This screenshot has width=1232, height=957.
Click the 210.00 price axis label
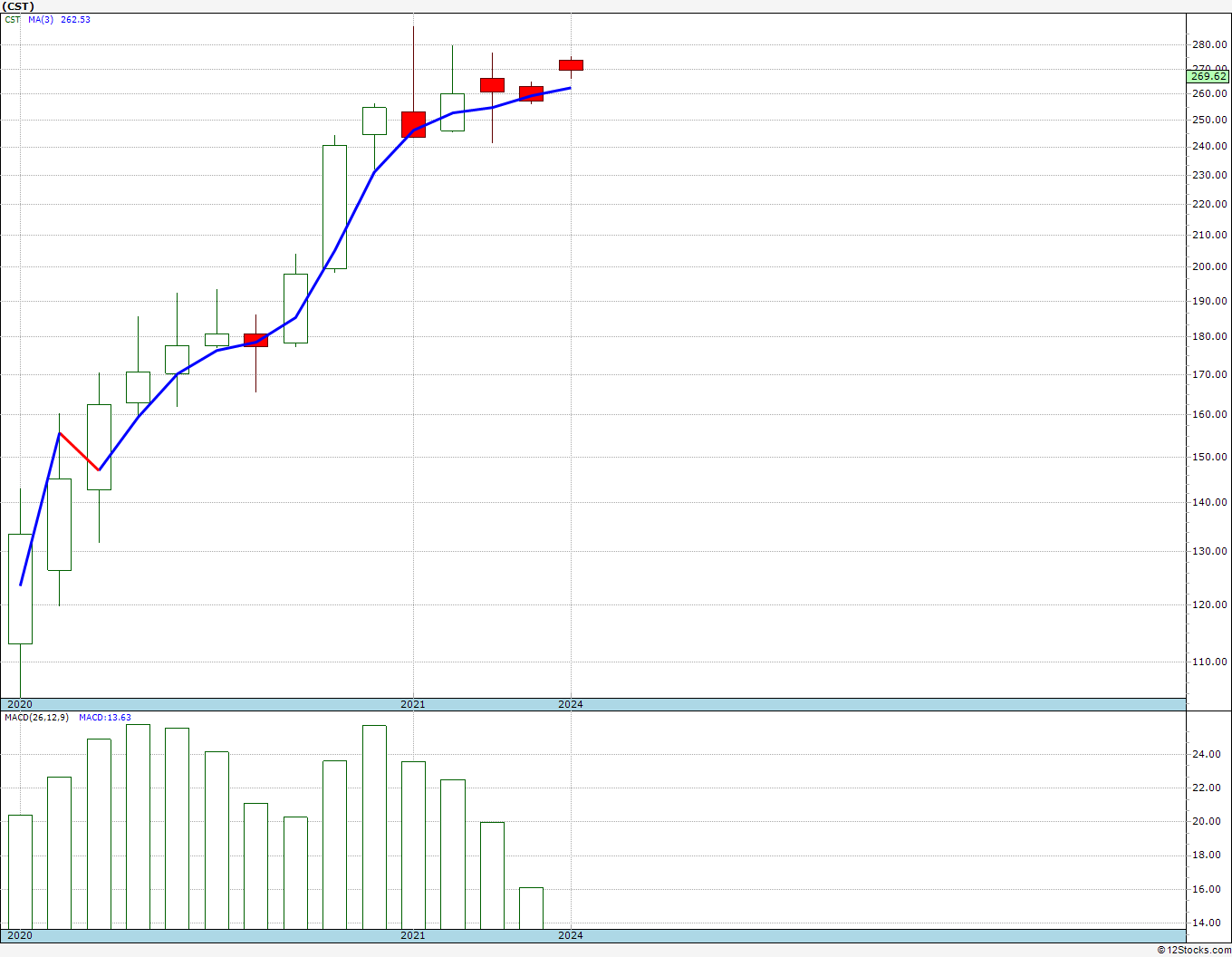click(1209, 235)
